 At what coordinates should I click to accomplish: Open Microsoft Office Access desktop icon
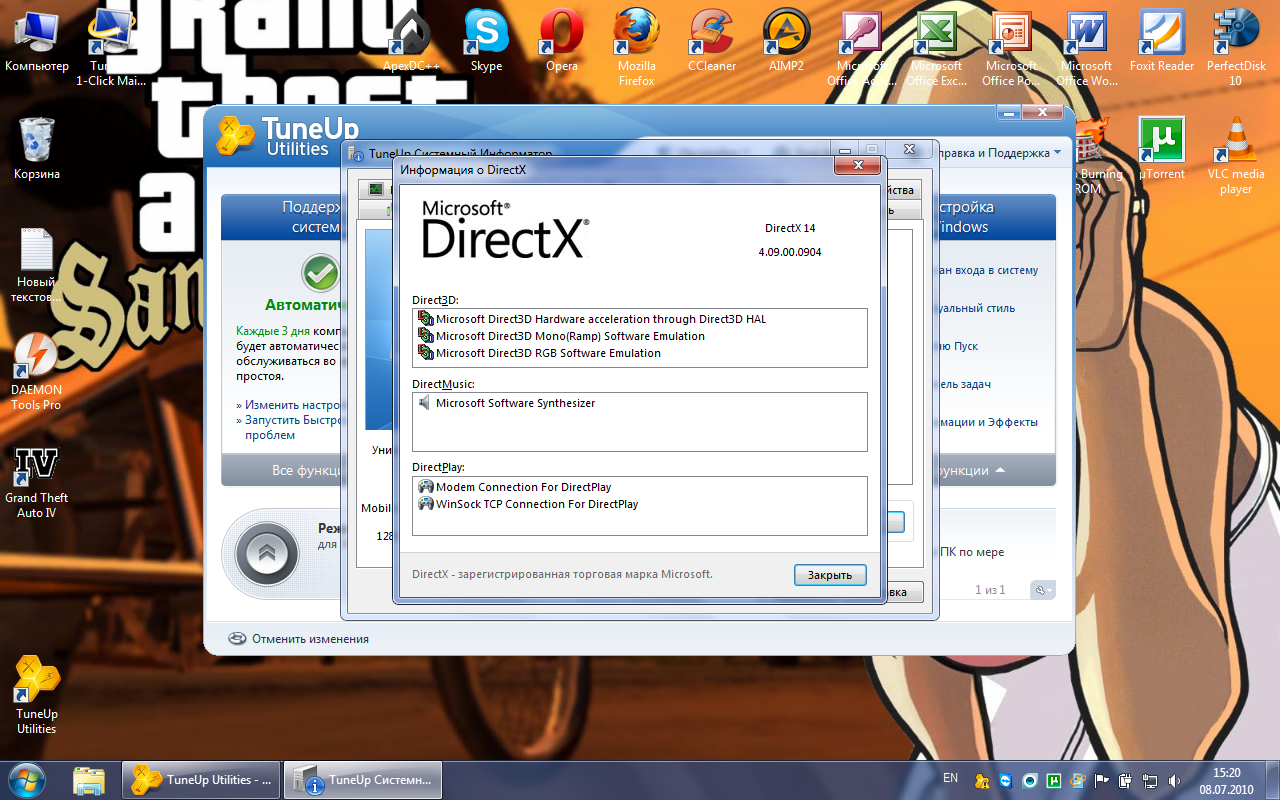pos(862,47)
